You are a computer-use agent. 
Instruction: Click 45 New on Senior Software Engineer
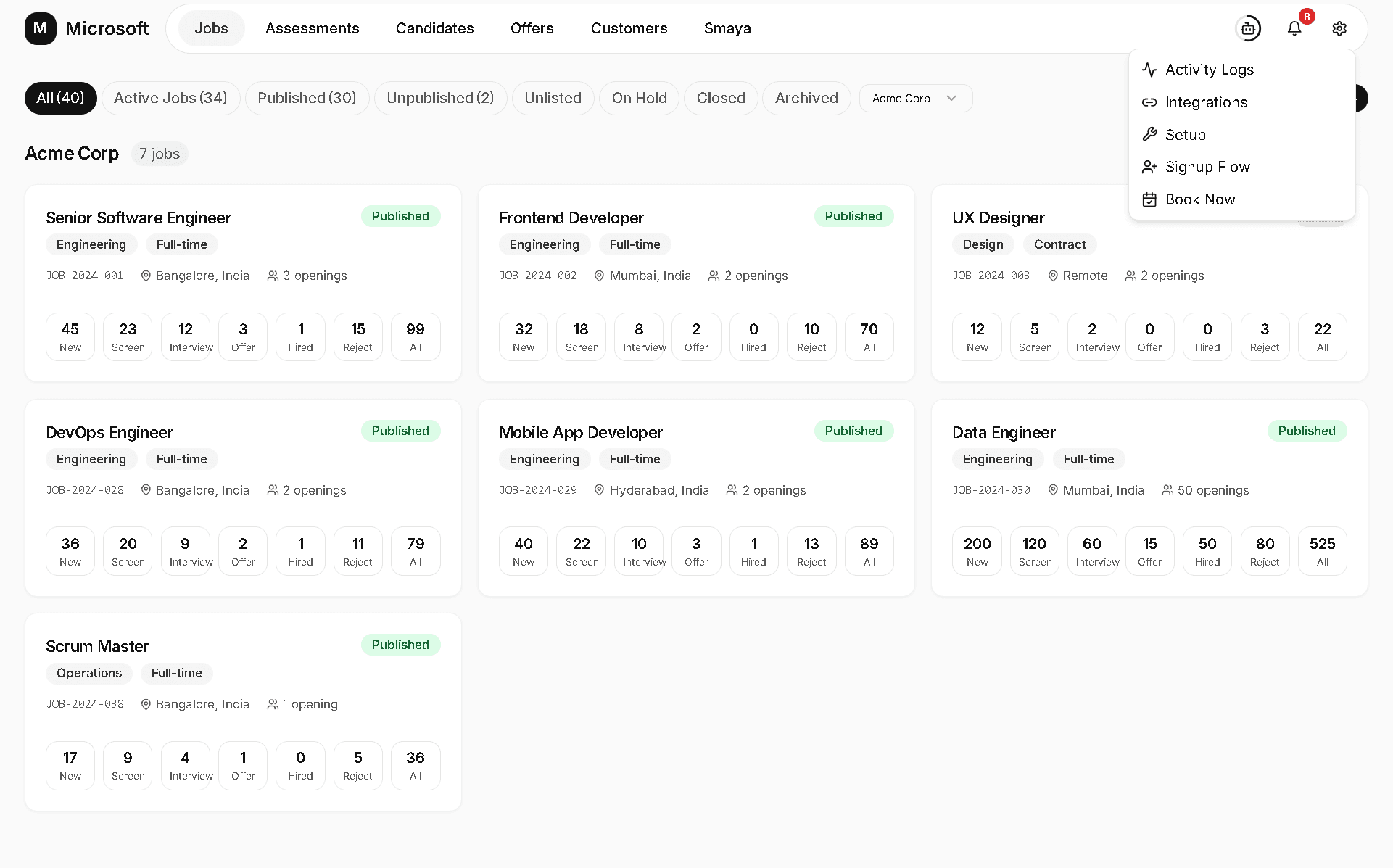[x=70, y=336]
